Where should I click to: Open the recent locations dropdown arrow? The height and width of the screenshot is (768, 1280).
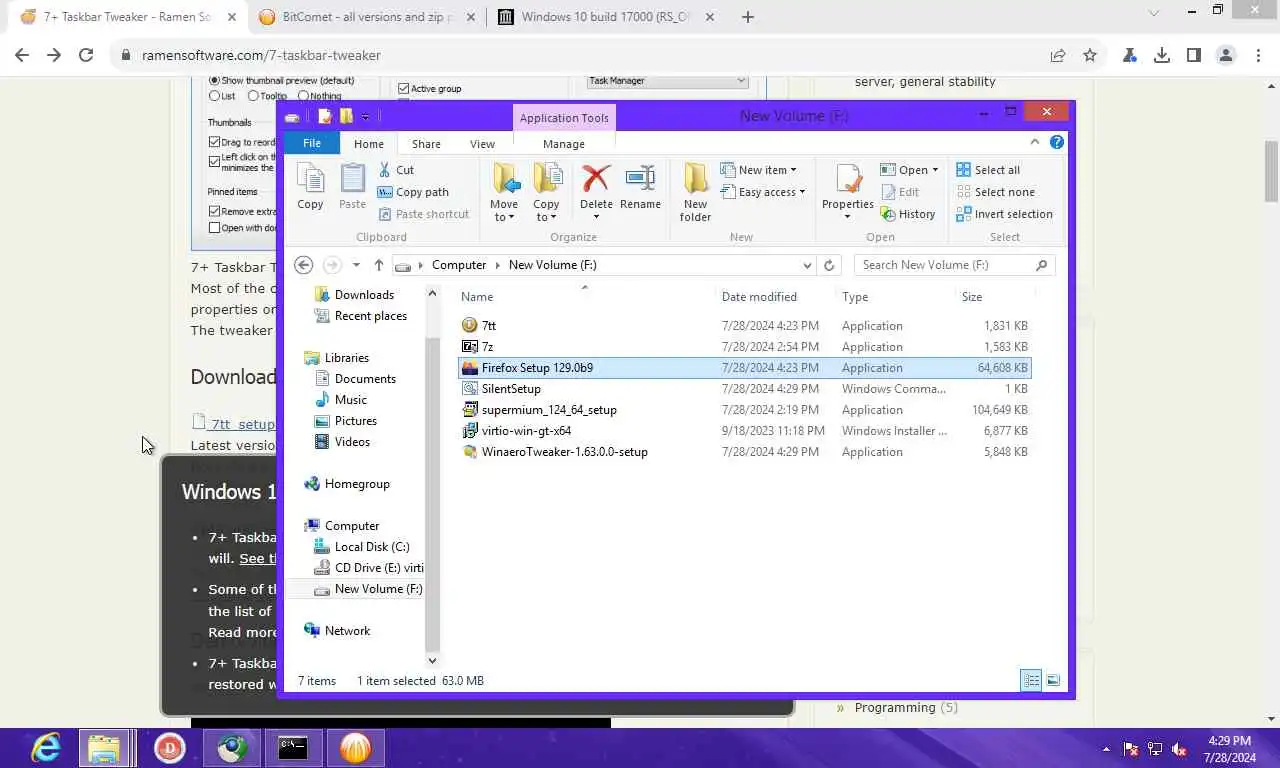(356, 265)
